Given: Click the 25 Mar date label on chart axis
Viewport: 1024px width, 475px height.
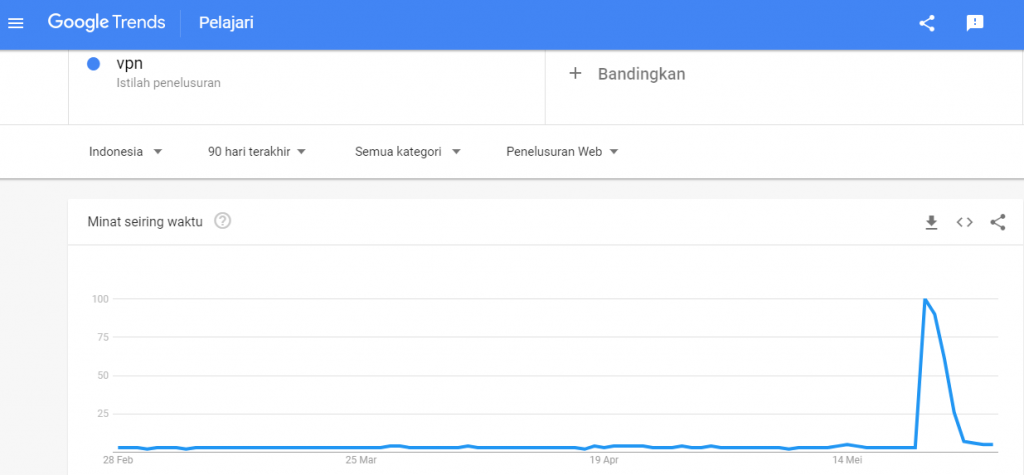Looking at the screenshot, I should [361, 460].
